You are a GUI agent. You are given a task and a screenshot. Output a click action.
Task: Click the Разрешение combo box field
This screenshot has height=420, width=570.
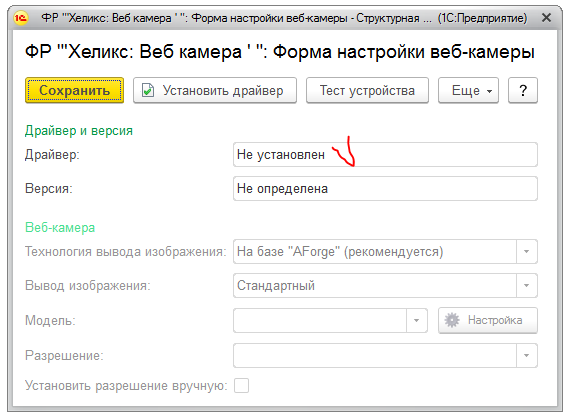click(x=385, y=355)
